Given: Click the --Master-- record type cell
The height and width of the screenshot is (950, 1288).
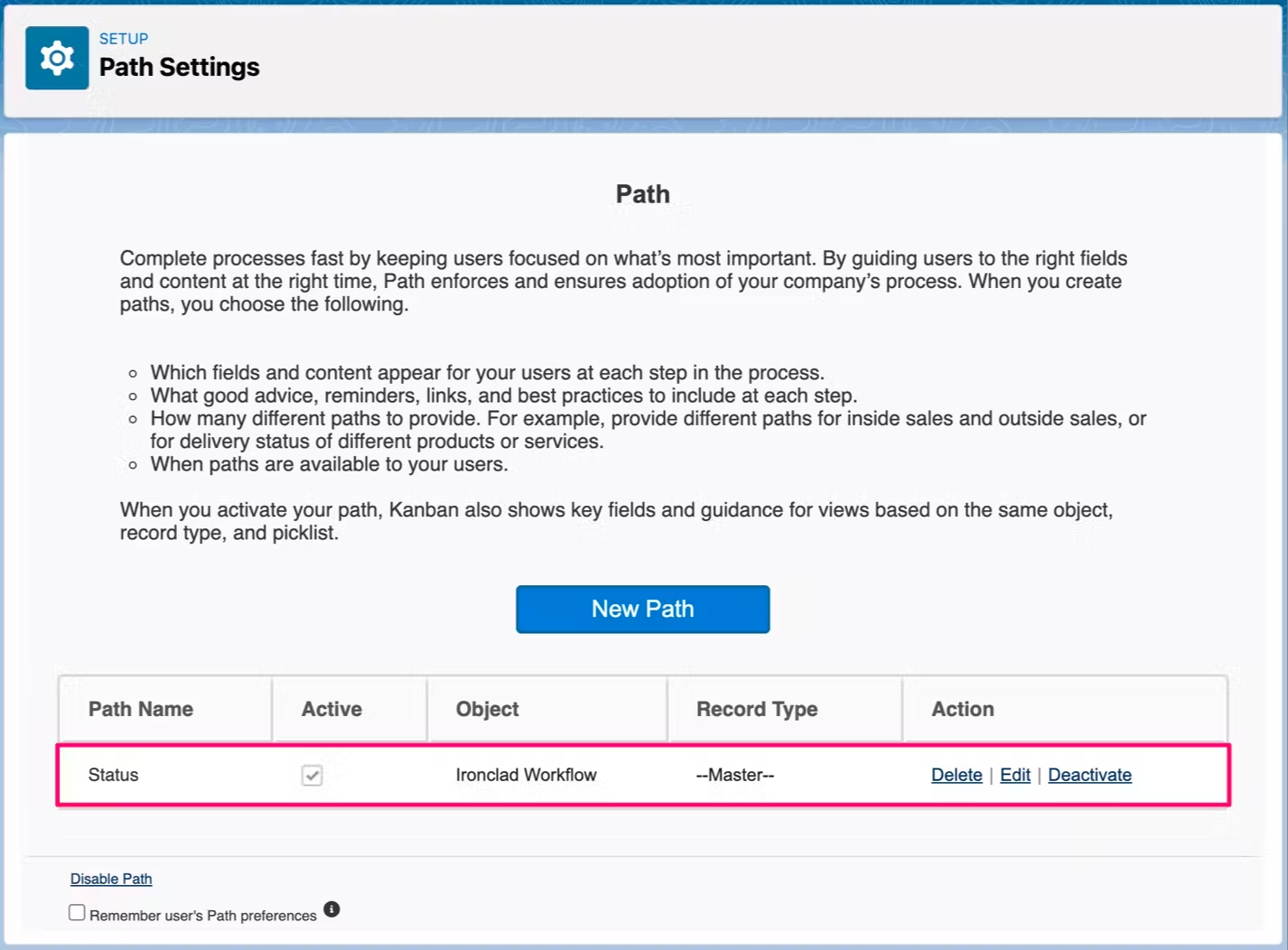Looking at the screenshot, I should (x=735, y=775).
